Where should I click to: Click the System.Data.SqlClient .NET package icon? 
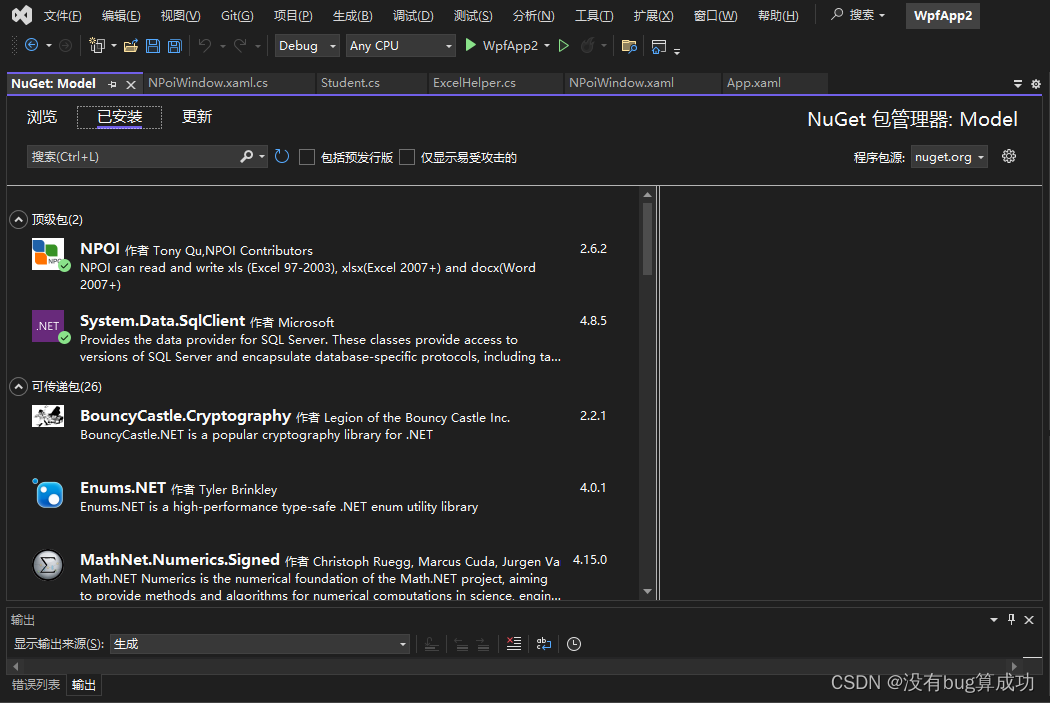point(48,326)
